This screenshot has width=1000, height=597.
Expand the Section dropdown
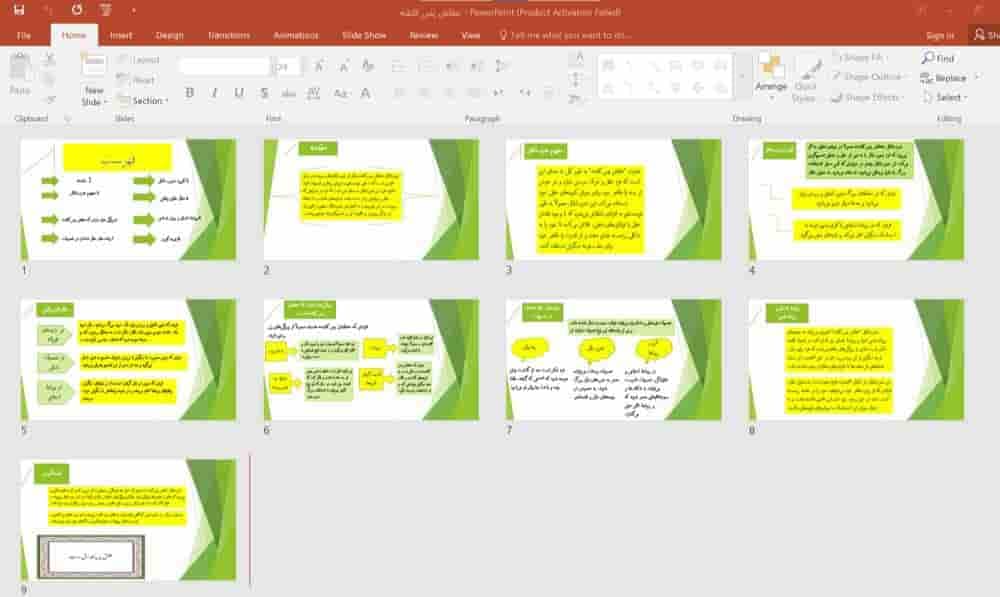click(x=143, y=100)
